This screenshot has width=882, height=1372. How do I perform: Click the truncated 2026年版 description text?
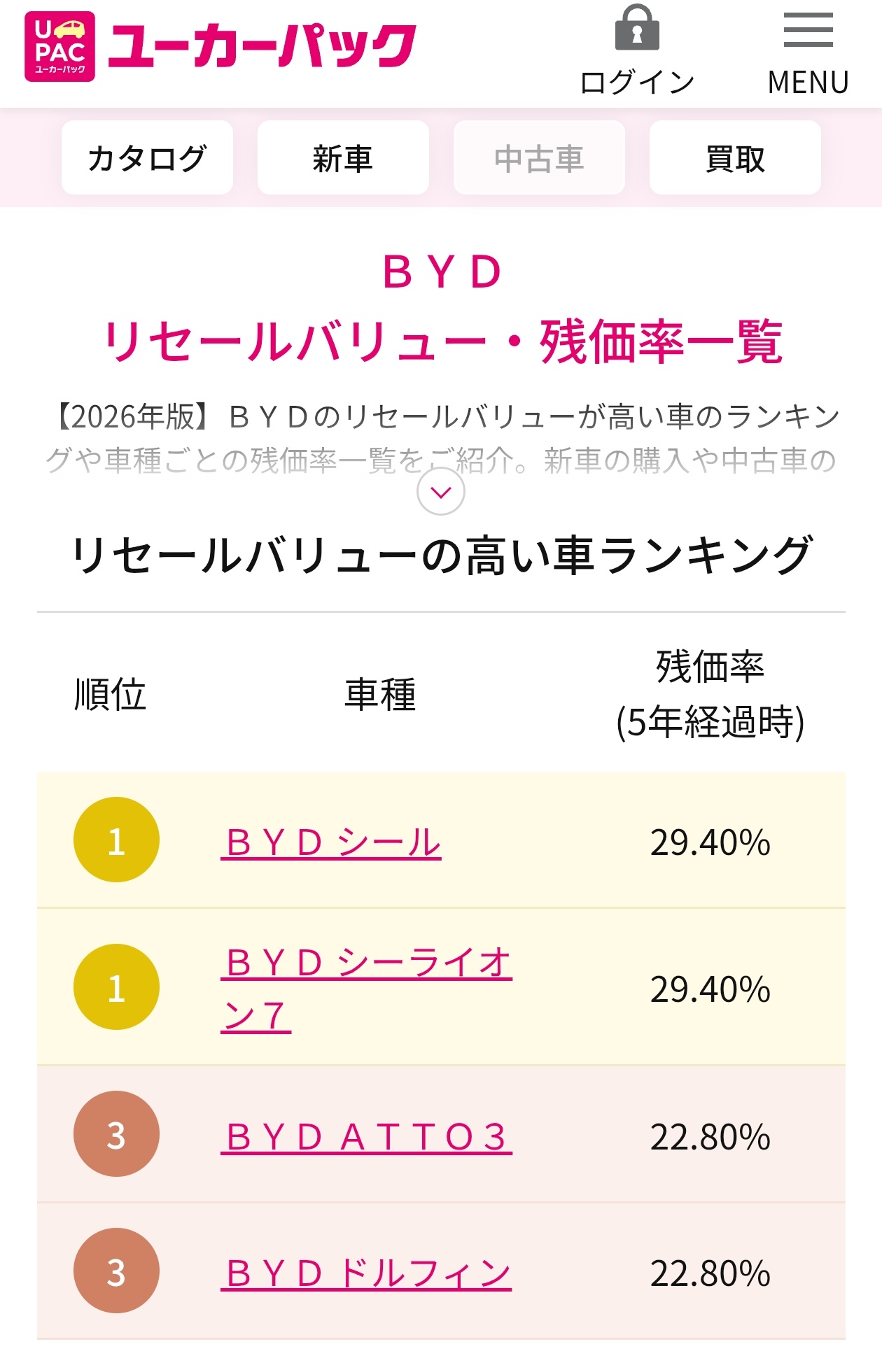pos(441,438)
